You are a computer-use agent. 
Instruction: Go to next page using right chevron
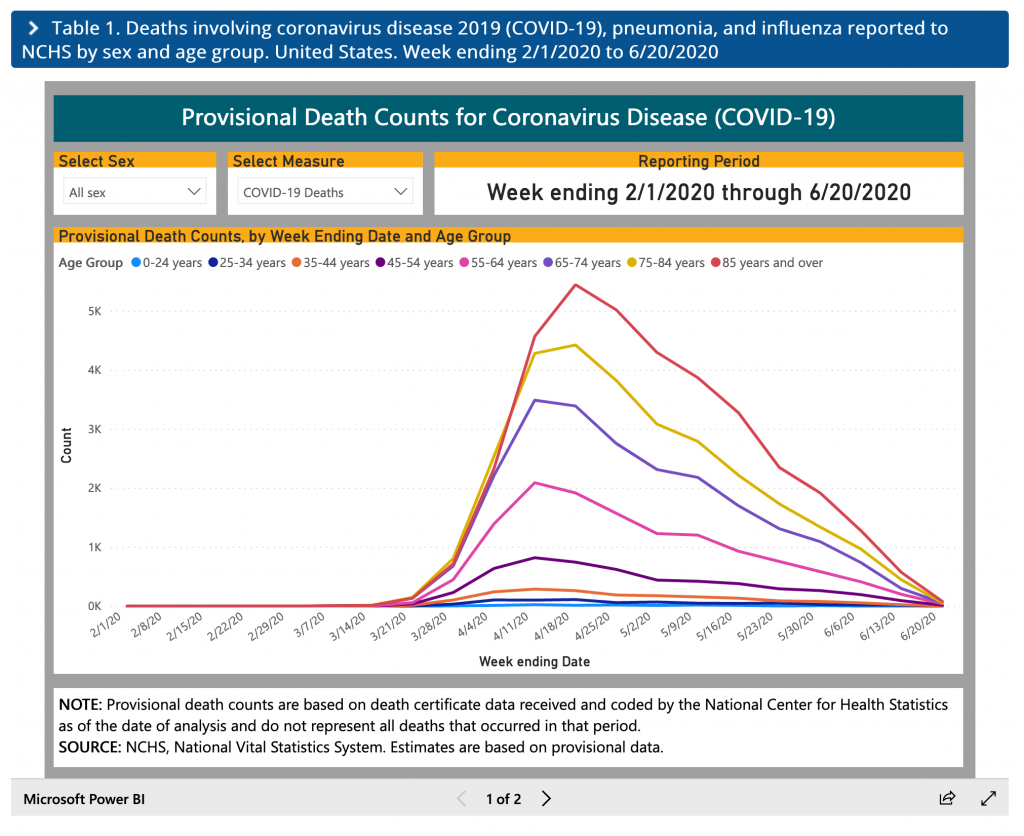(546, 798)
